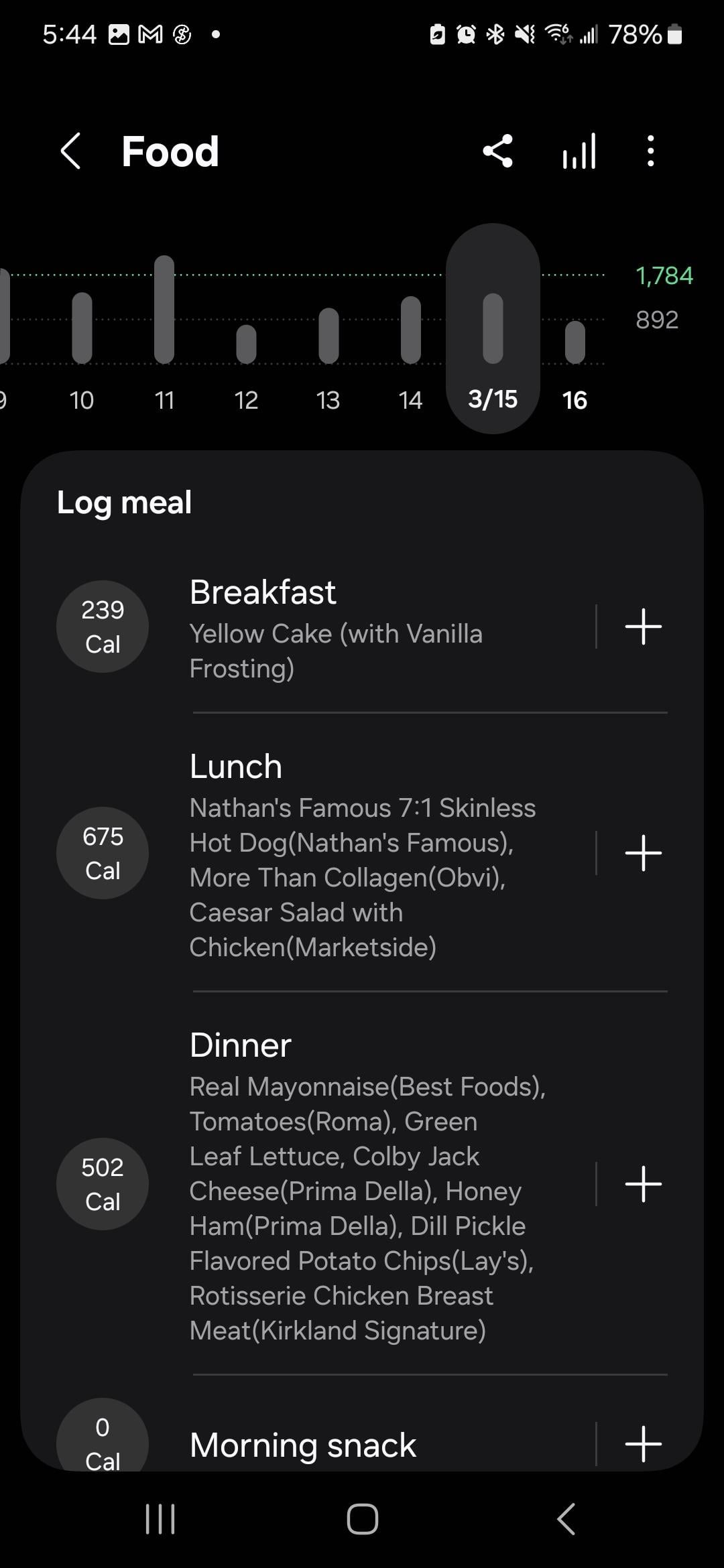Open Android recent apps button

pyautogui.click(x=160, y=1518)
